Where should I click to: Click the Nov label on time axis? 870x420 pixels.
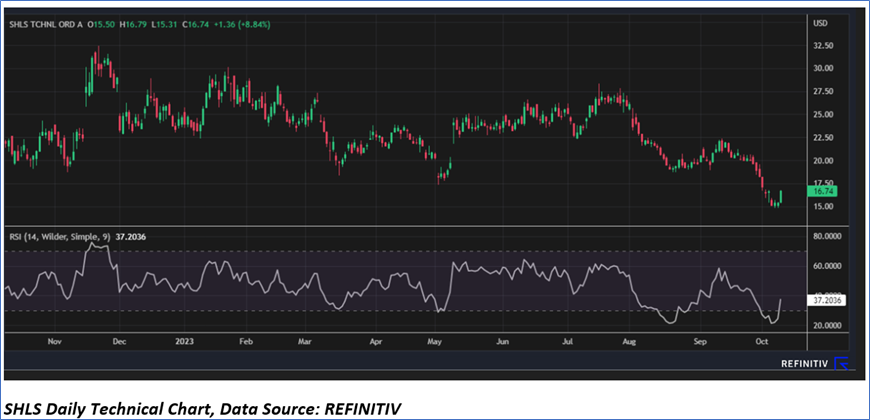[54, 340]
